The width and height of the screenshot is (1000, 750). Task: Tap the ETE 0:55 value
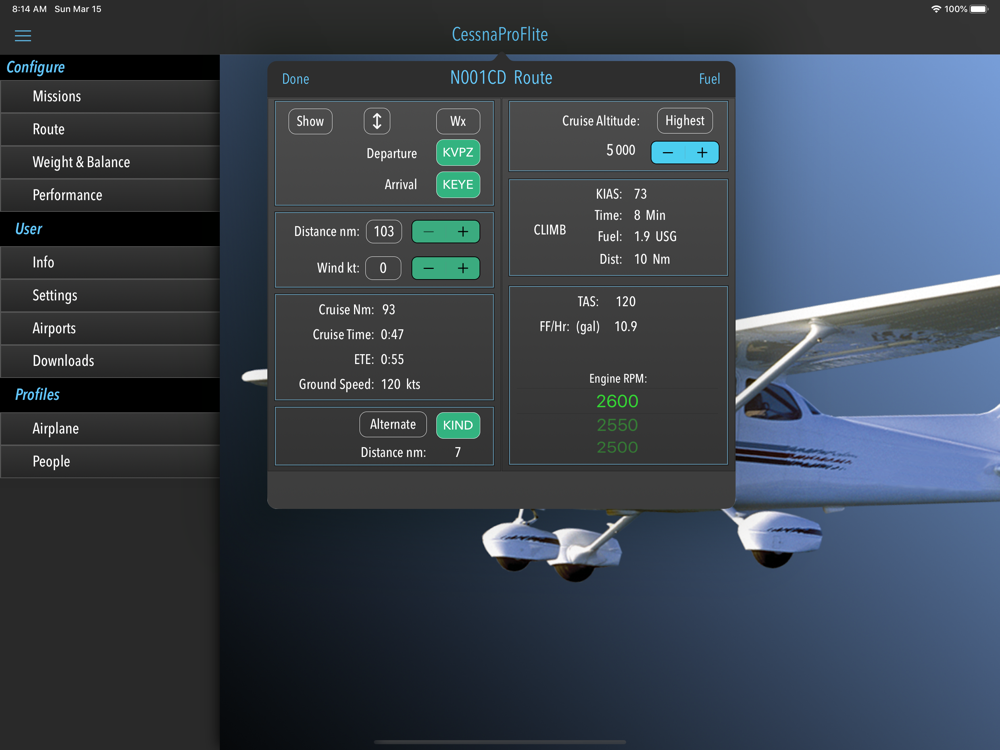[392, 360]
